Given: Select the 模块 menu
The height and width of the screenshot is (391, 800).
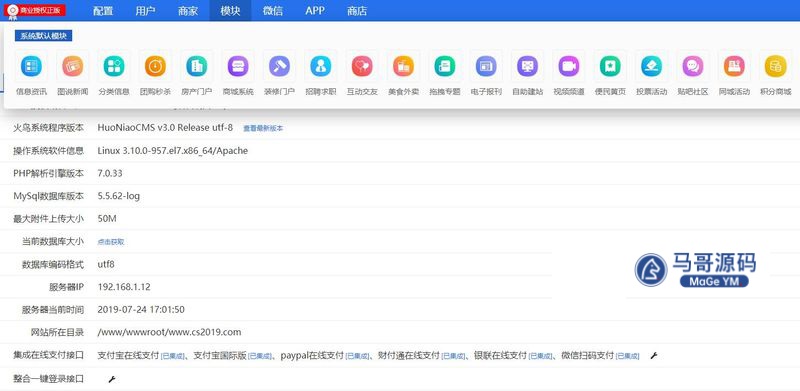Looking at the screenshot, I should [230, 11].
